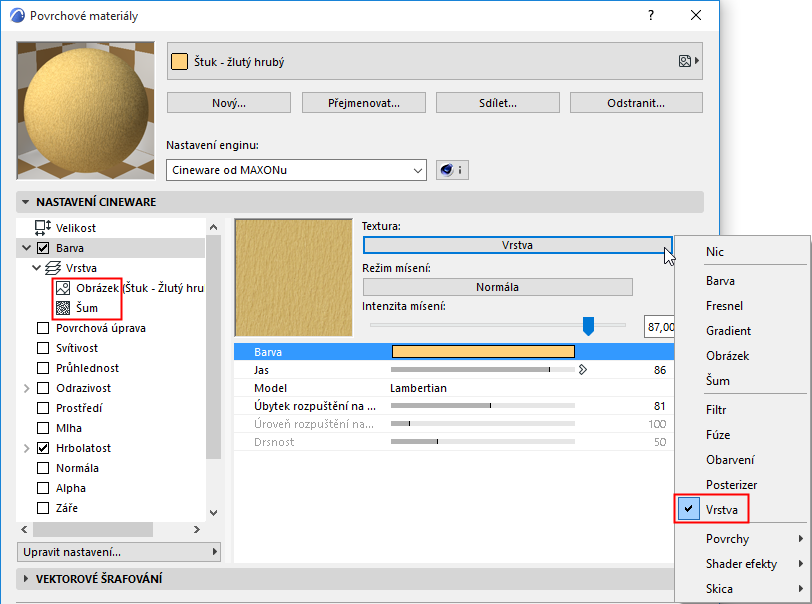This screenshot has height=604, width=812.
Task: Click the Přejmenovat button
Action: click(x=363, y=101)
